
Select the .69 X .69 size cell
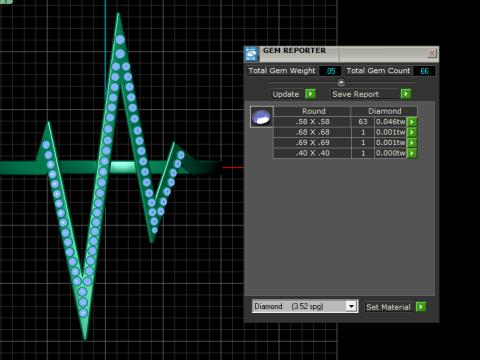tap(312, 143)
